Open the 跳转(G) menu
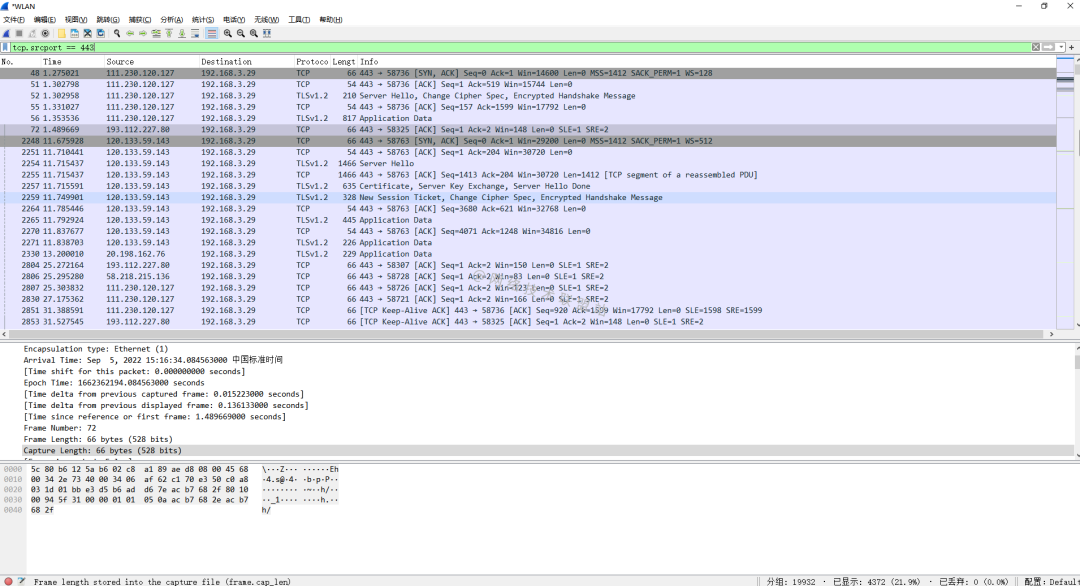1080x586 pixels. pyautogui.click(x=107, y=19)
